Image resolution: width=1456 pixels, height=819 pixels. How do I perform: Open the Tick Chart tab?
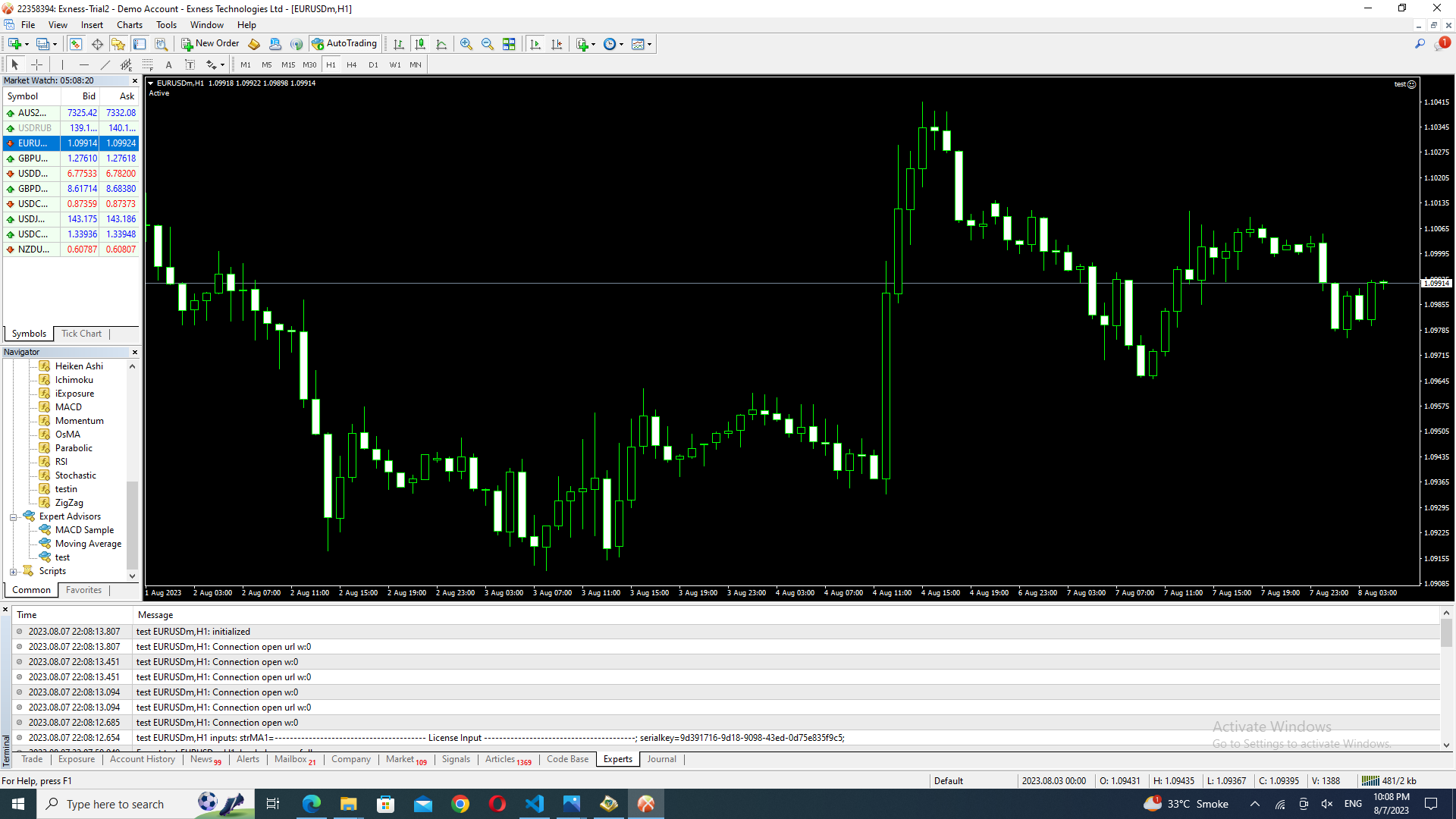(81, 334)
